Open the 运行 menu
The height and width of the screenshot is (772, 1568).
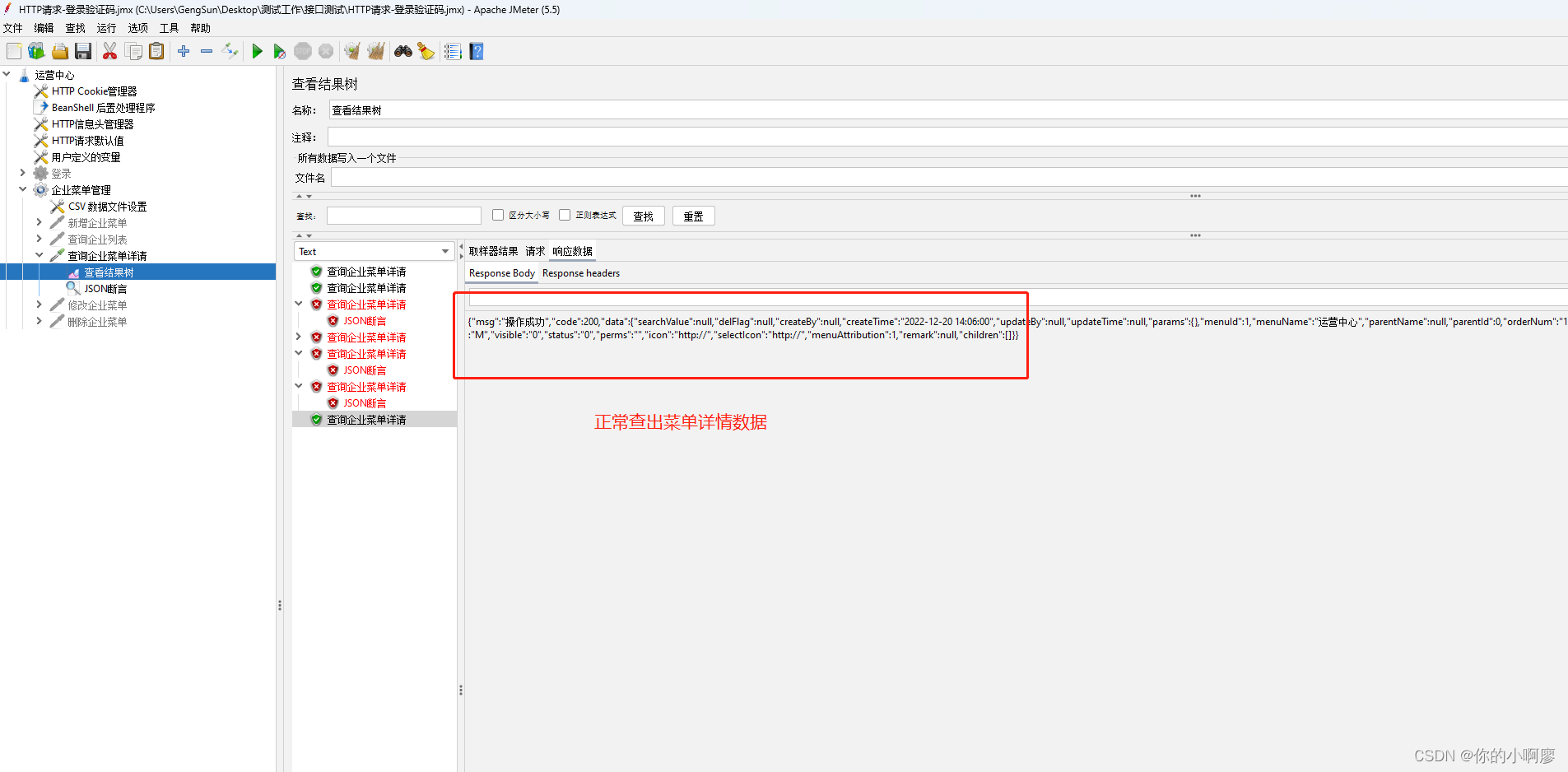pos(106,28)
